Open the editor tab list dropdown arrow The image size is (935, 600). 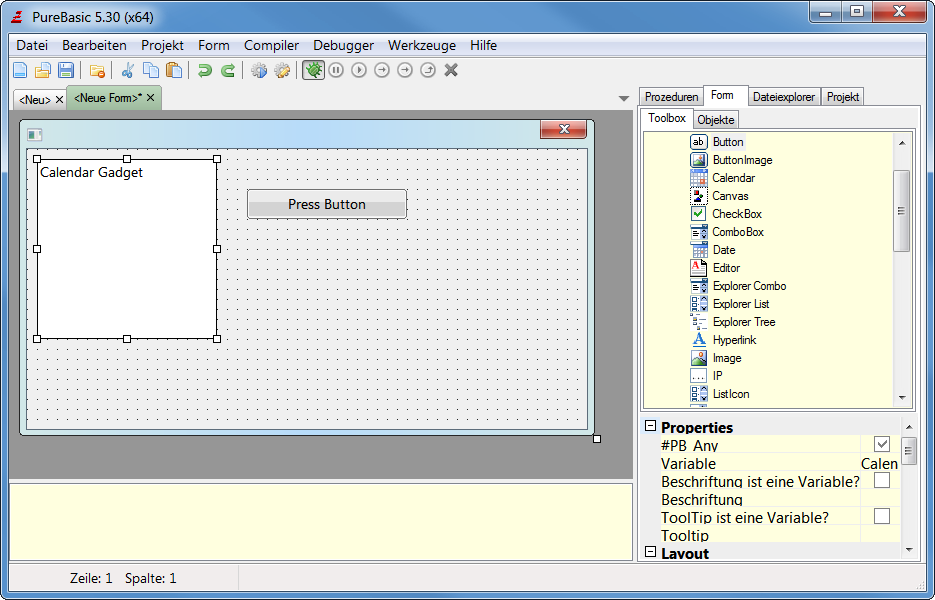[x=624, y=98]
